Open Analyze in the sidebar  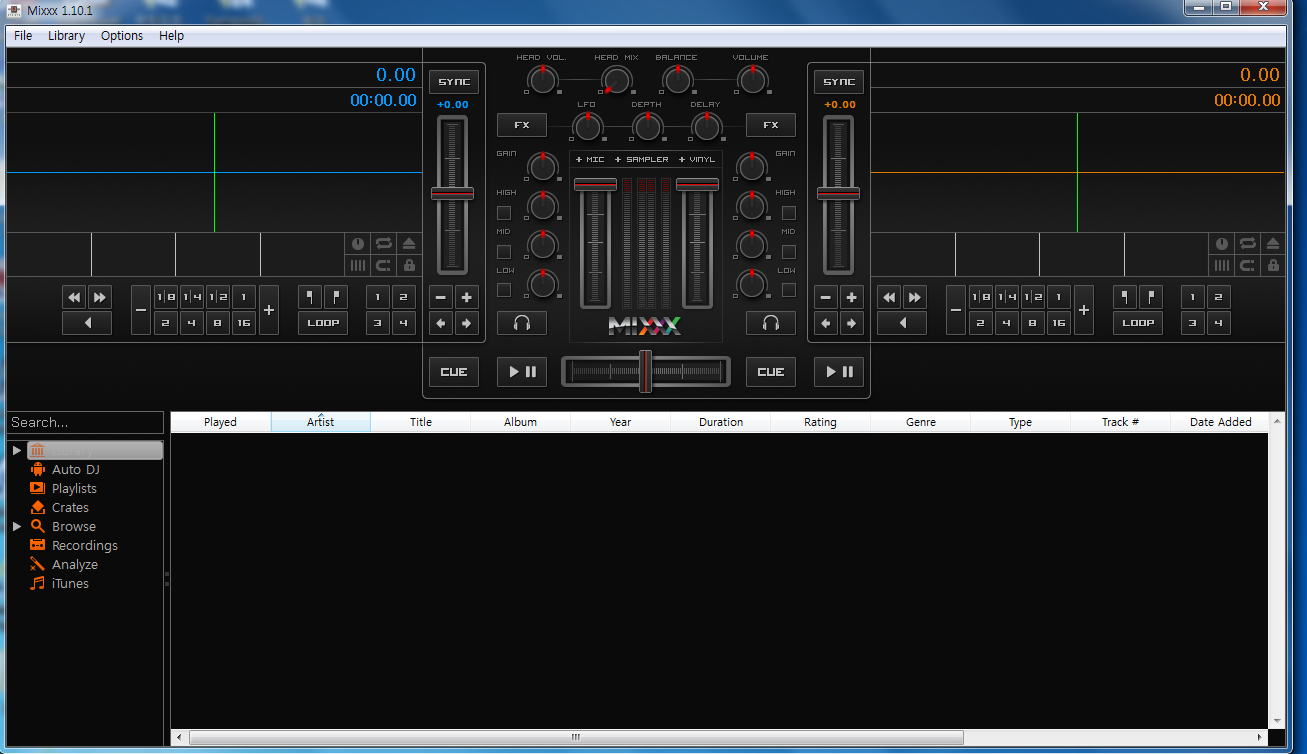(74, 564)
